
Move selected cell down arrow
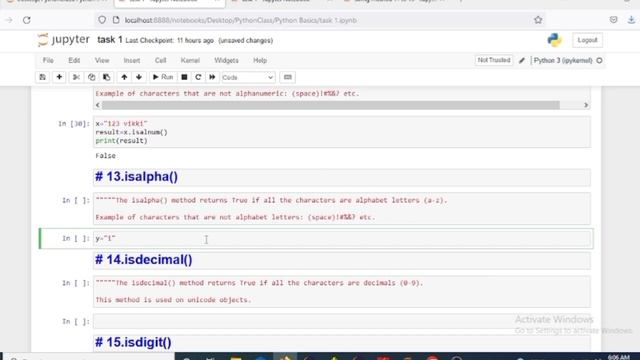coord(139,77)
